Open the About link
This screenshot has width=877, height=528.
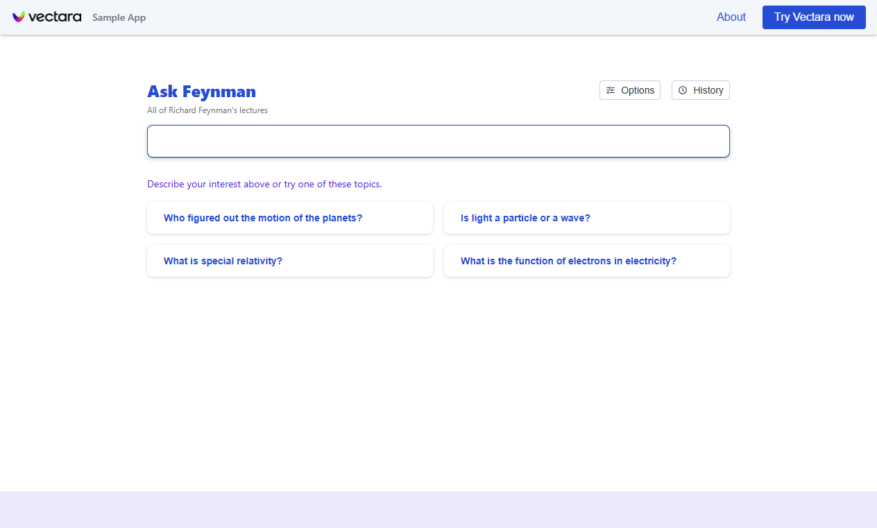731,17
